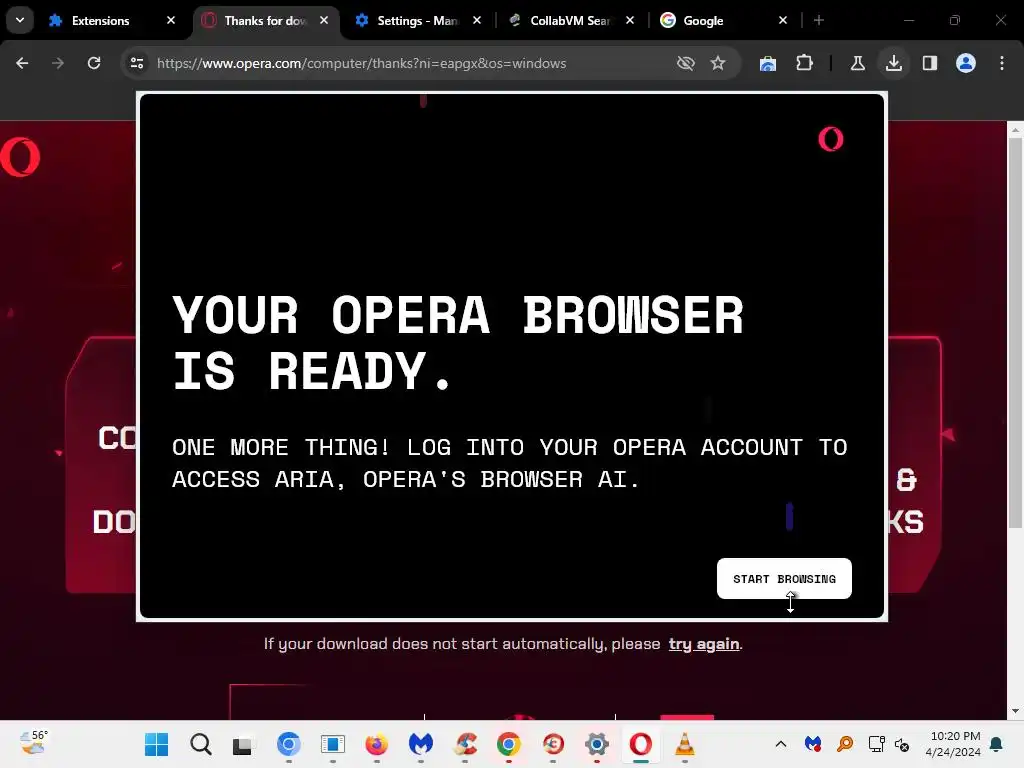The height and width of the screenshot is (768, 1024).
Task: Open VLC media player from the taskbar
Action: 684,744
